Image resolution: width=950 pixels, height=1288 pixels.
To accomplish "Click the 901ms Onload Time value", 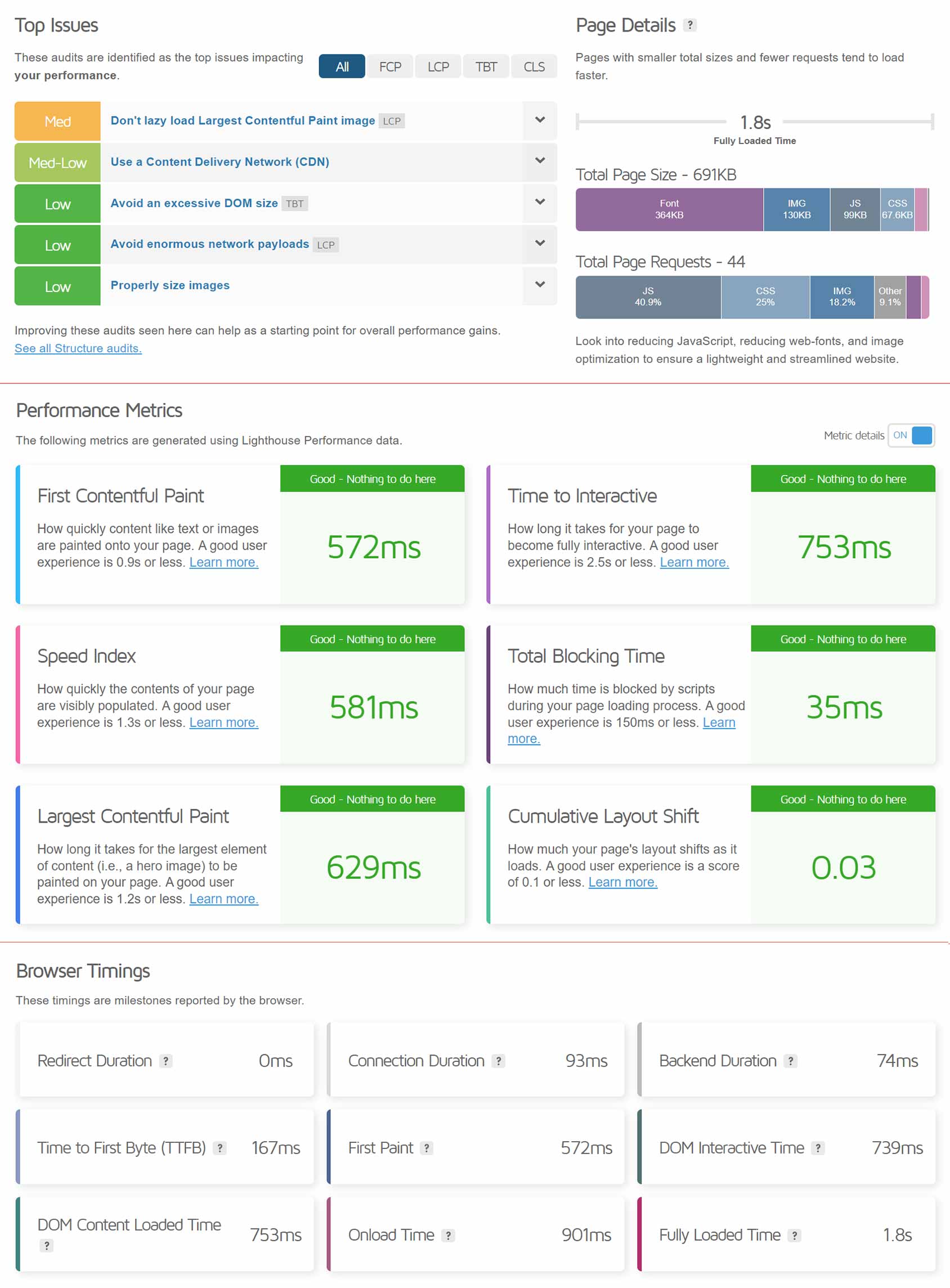I will [586, 1235].
